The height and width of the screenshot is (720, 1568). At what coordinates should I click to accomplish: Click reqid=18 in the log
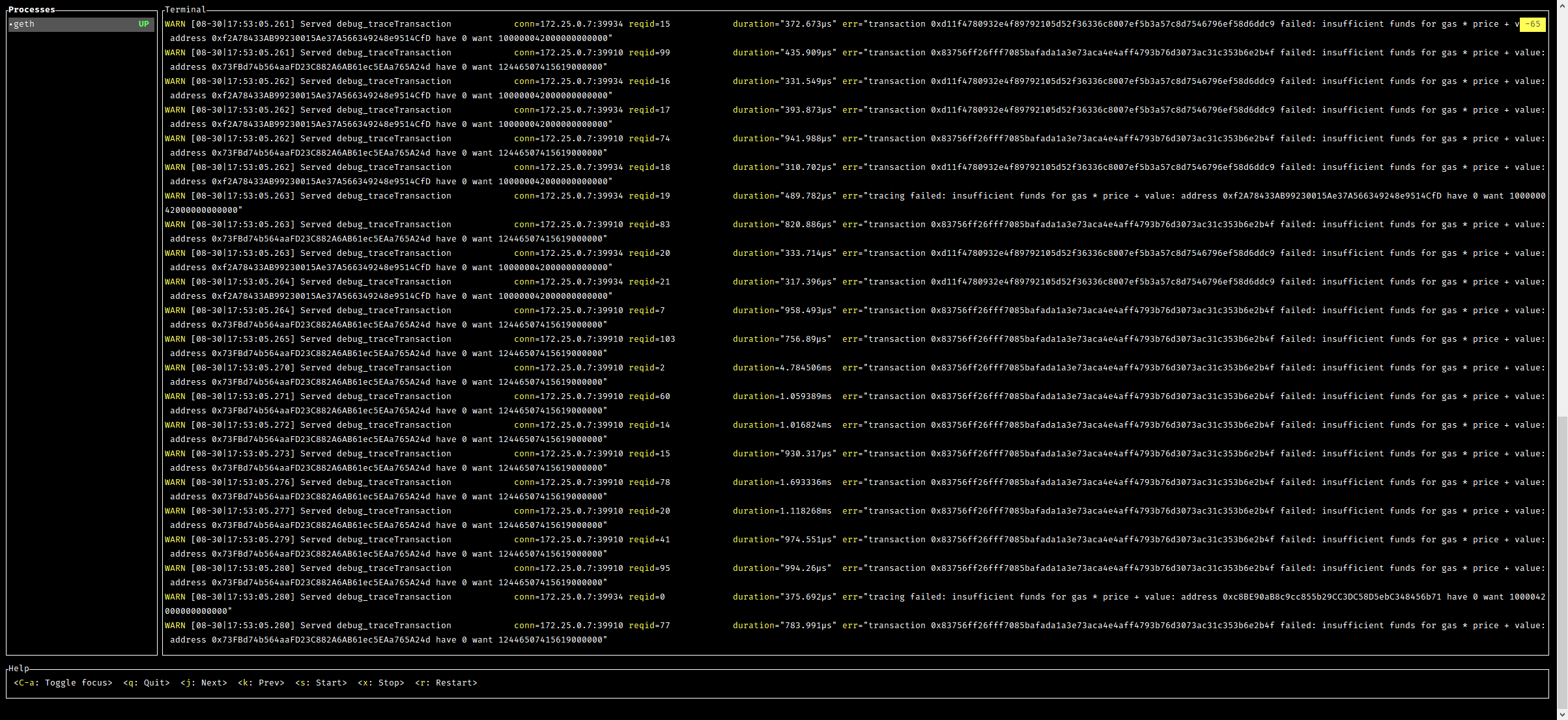tap(649, 167)
